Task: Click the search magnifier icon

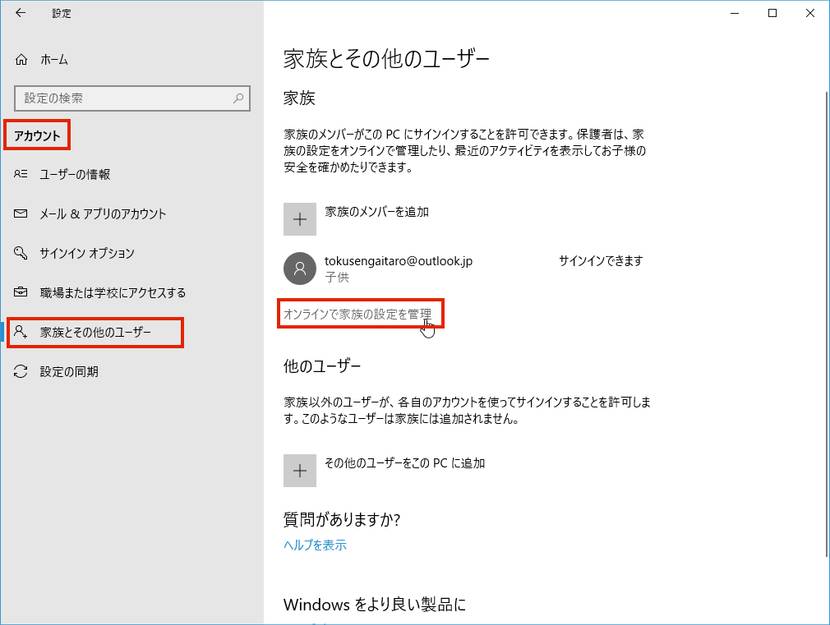Action: [238, 98]
